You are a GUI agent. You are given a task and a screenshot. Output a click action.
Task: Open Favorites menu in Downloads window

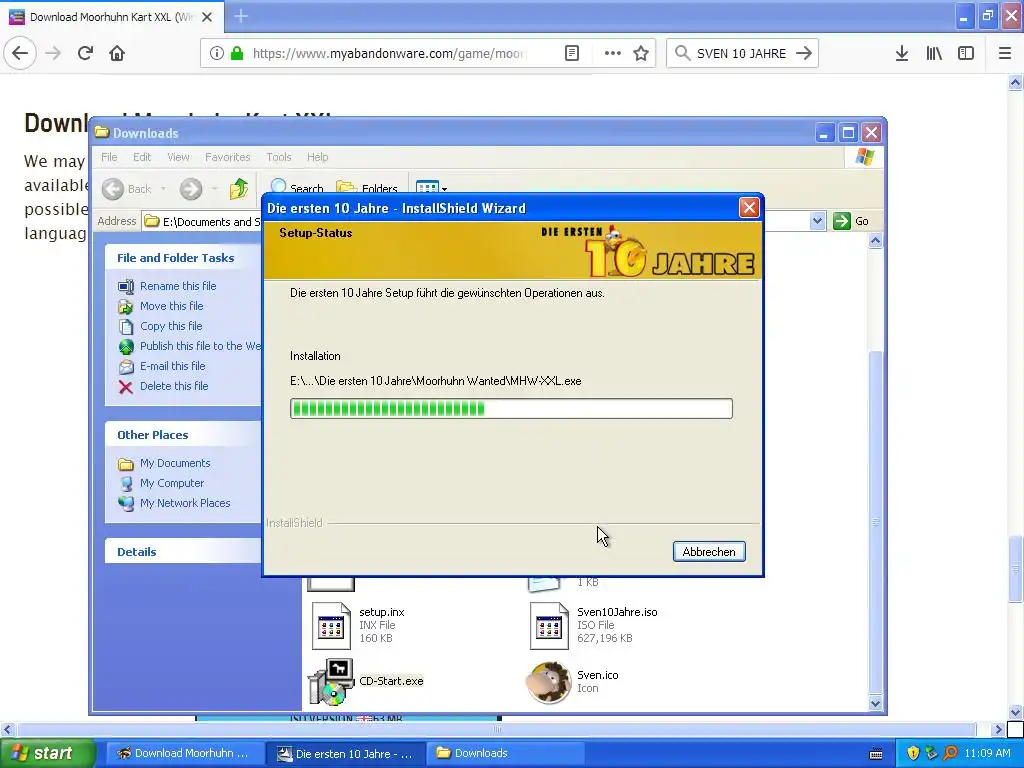point(227,157)
